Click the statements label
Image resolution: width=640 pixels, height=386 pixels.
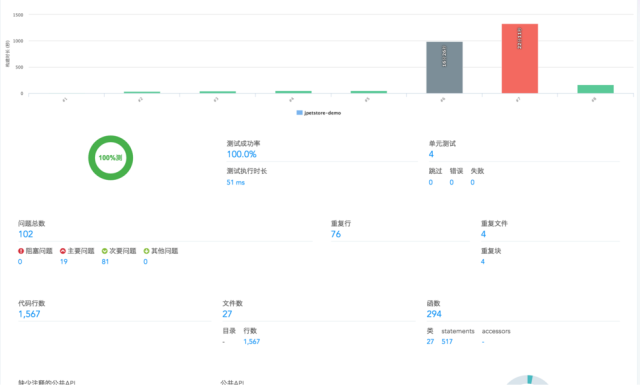[458, 331]
